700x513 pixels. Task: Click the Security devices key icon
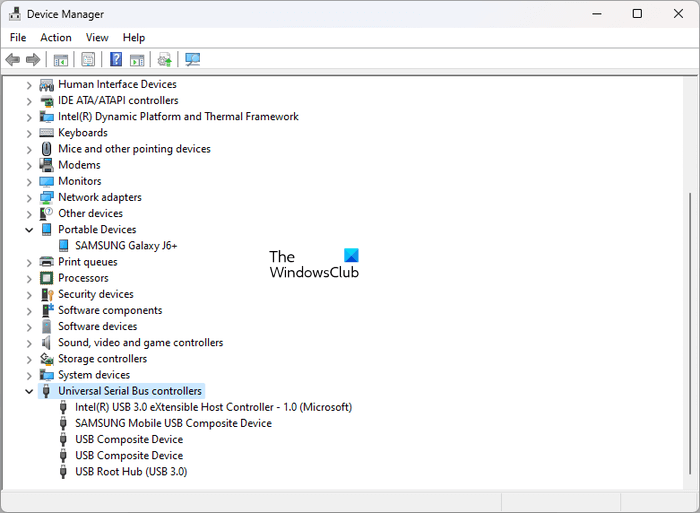[46, 294]
